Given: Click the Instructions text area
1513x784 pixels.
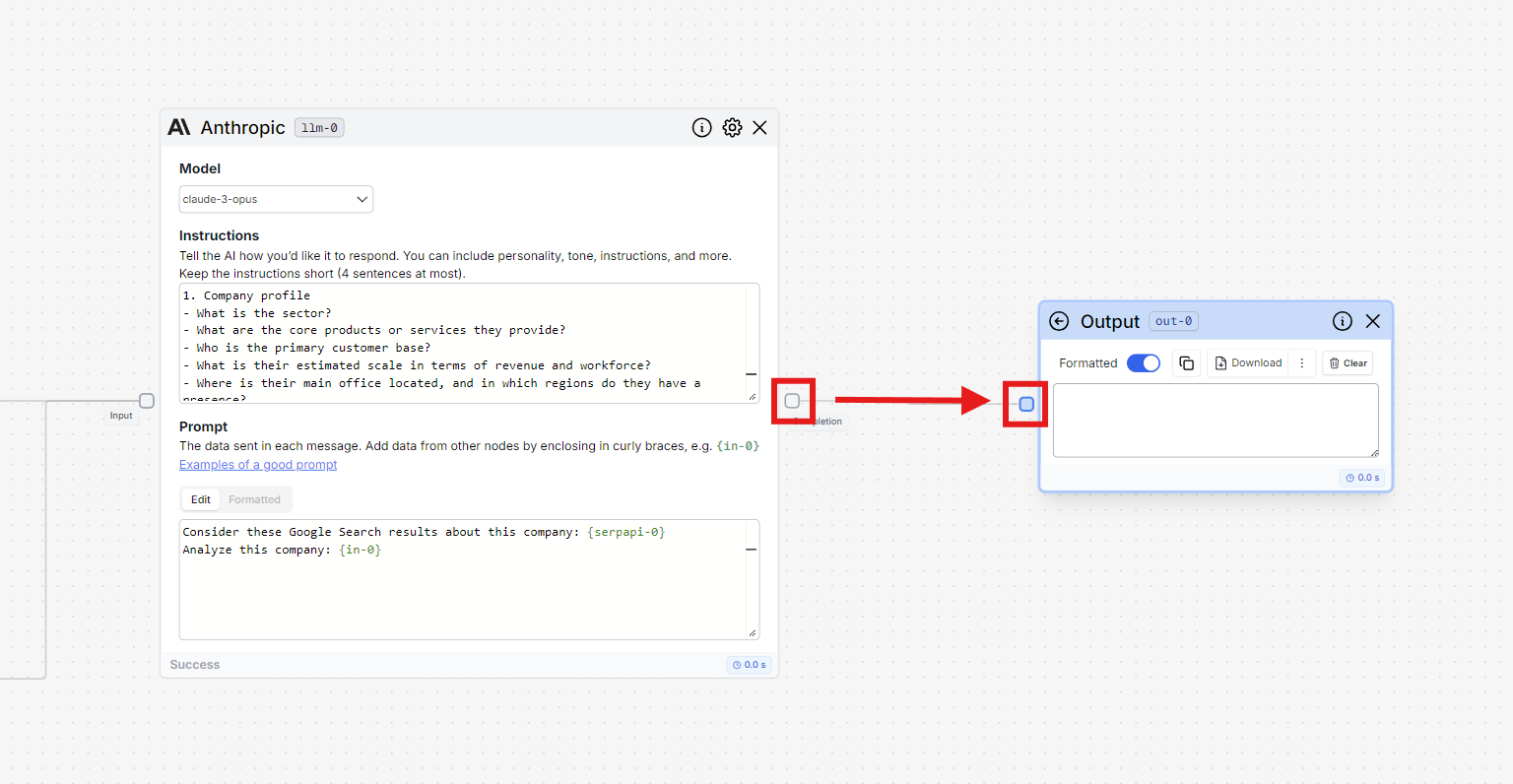Looking at the screenshot, I should 469,343.
